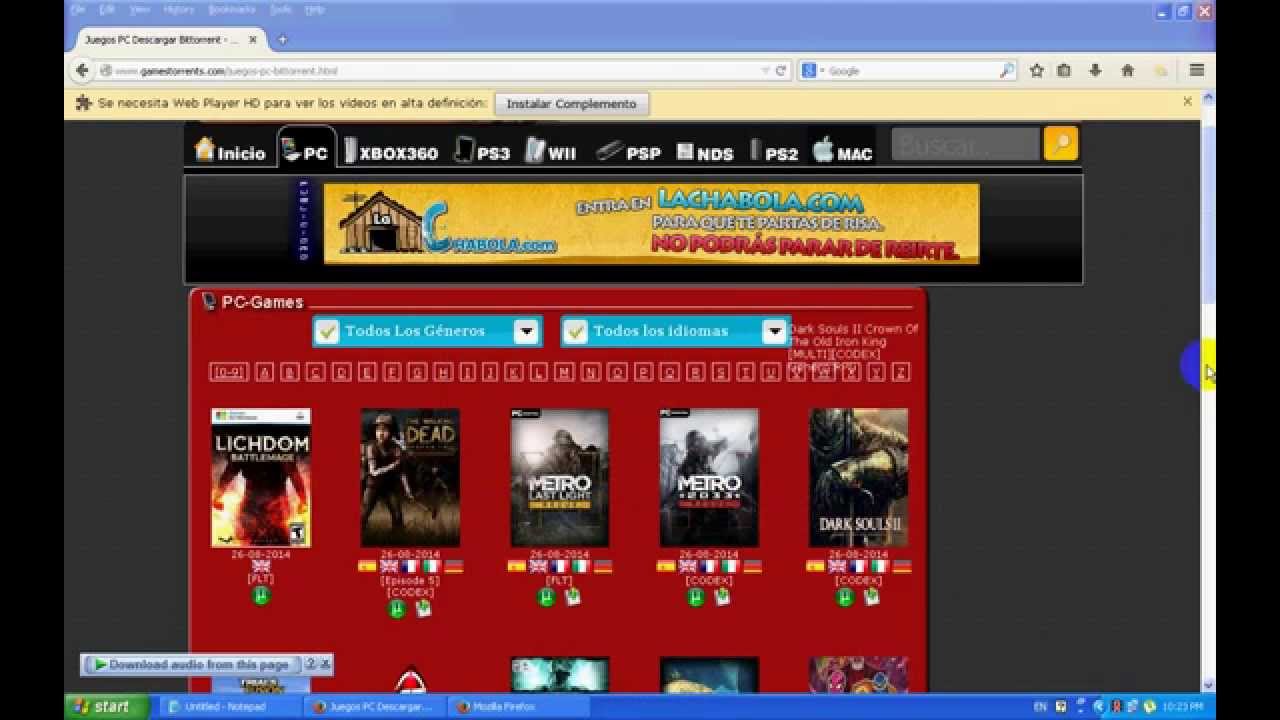Screen dimensions: 1280x720
Task: Filter games by letter Z
Action: click(x=901, y=372)
